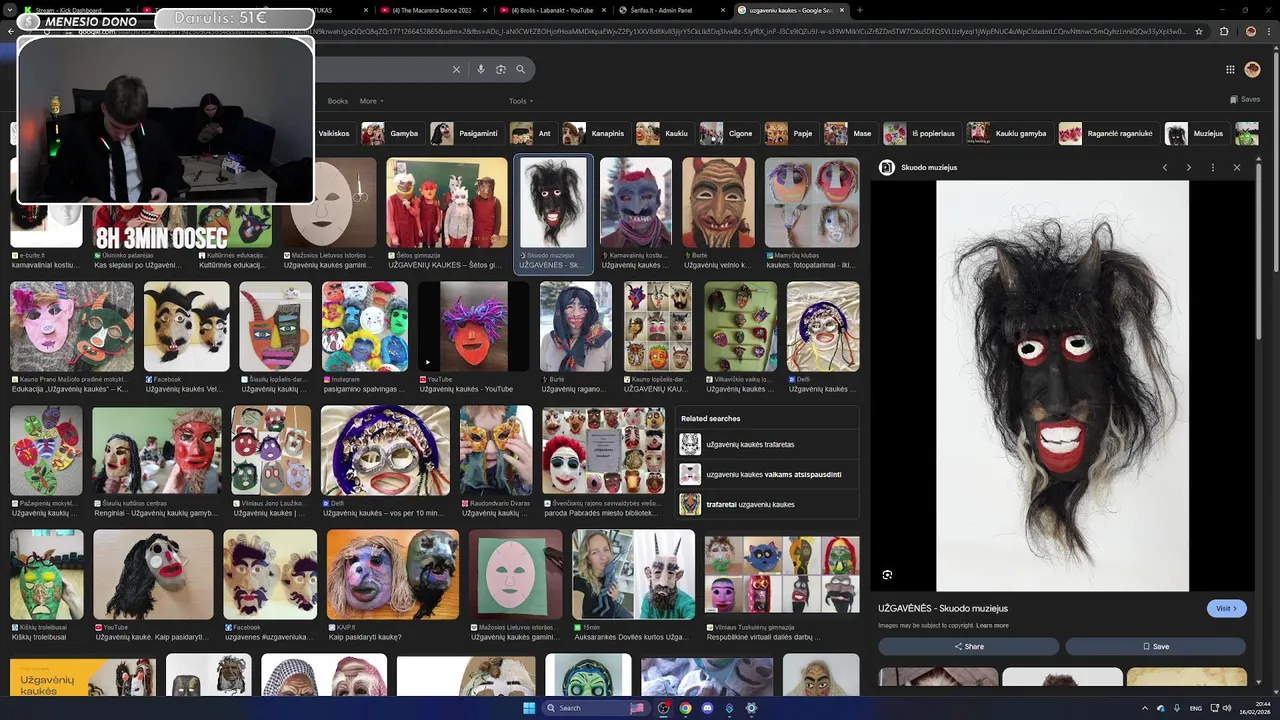Save the image with the Save button
1280x720 pixels.
click(1155, 646)
